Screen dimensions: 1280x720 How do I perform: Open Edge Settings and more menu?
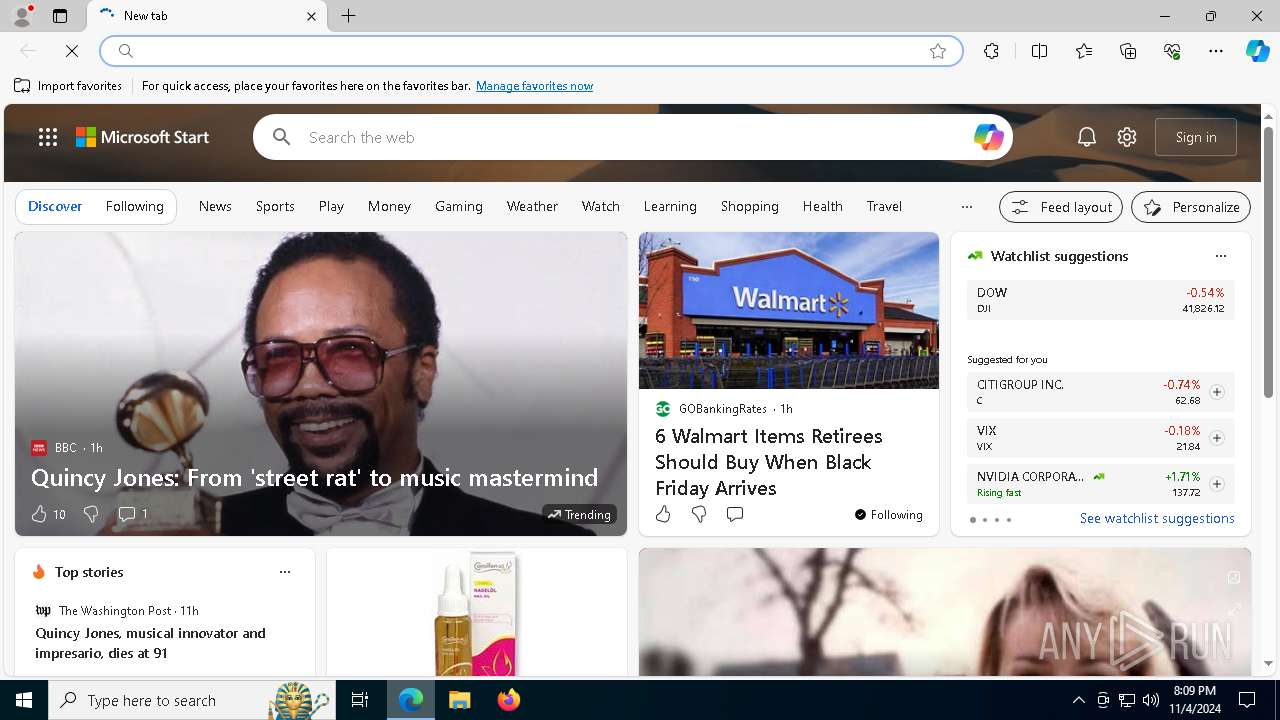point(1216,51)
